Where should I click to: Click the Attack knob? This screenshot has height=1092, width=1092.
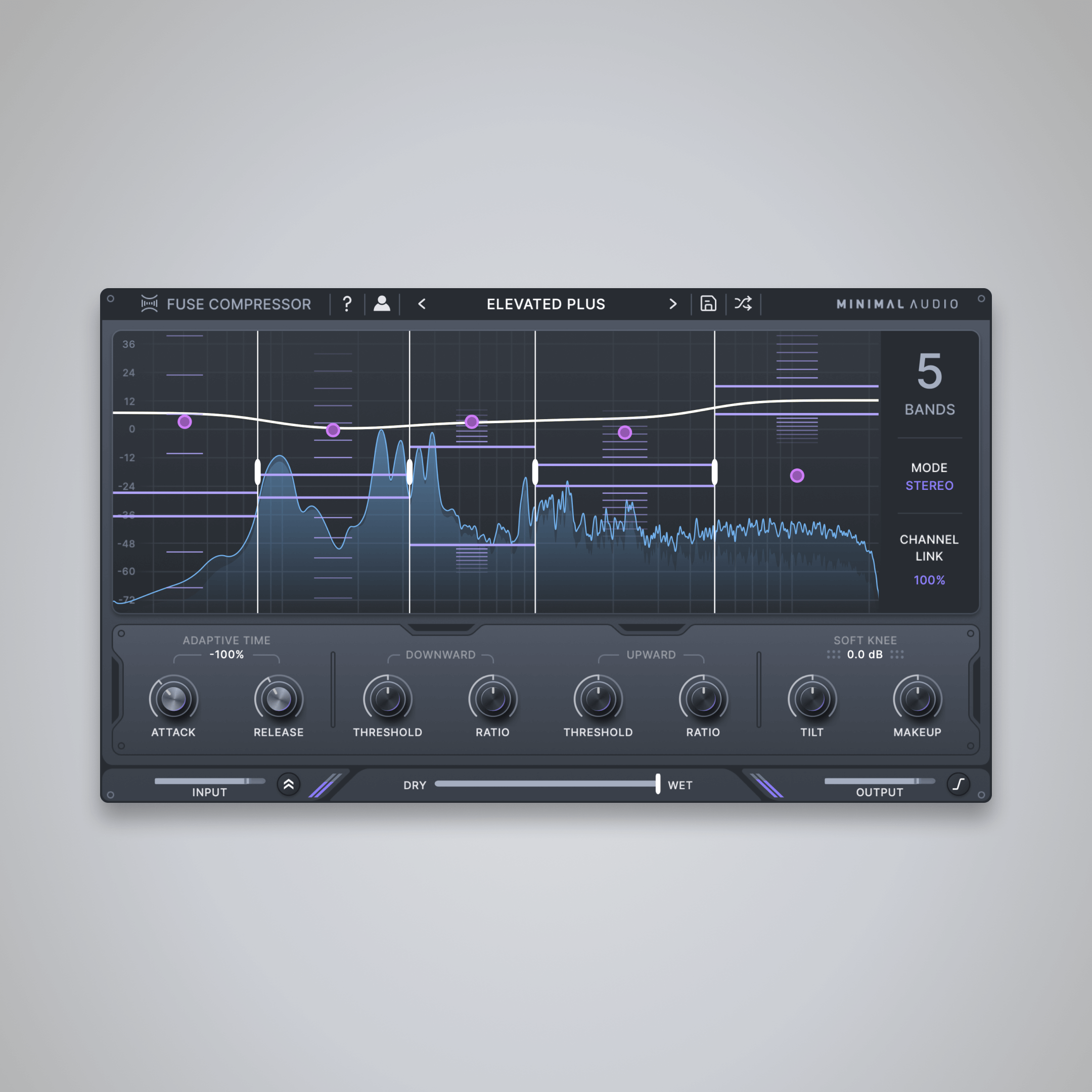coord(173,699)
